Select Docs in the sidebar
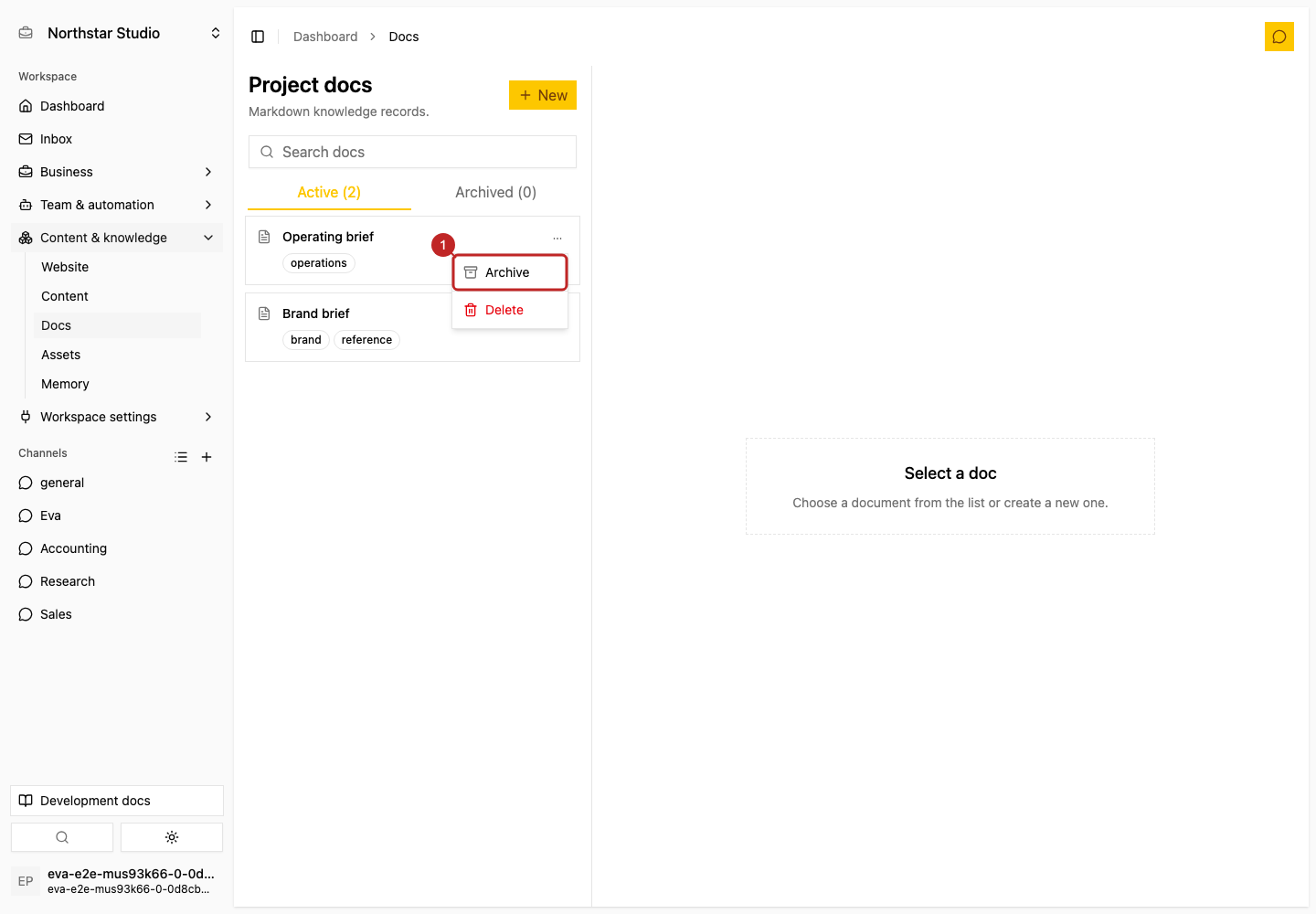1316x914 pixels. [x=117, y=325]
